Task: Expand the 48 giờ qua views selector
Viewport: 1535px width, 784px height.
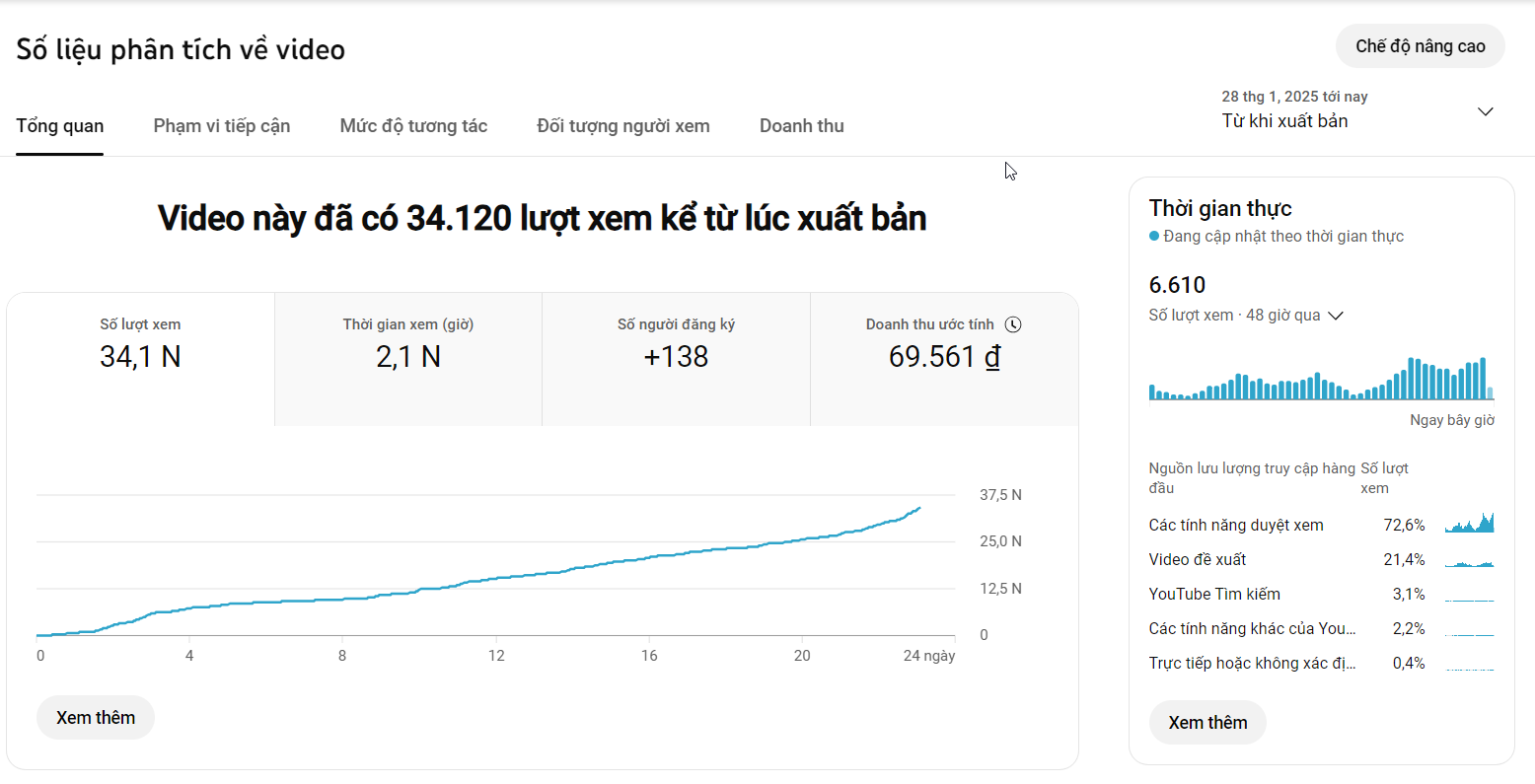Action: [x=1336, y=316]
